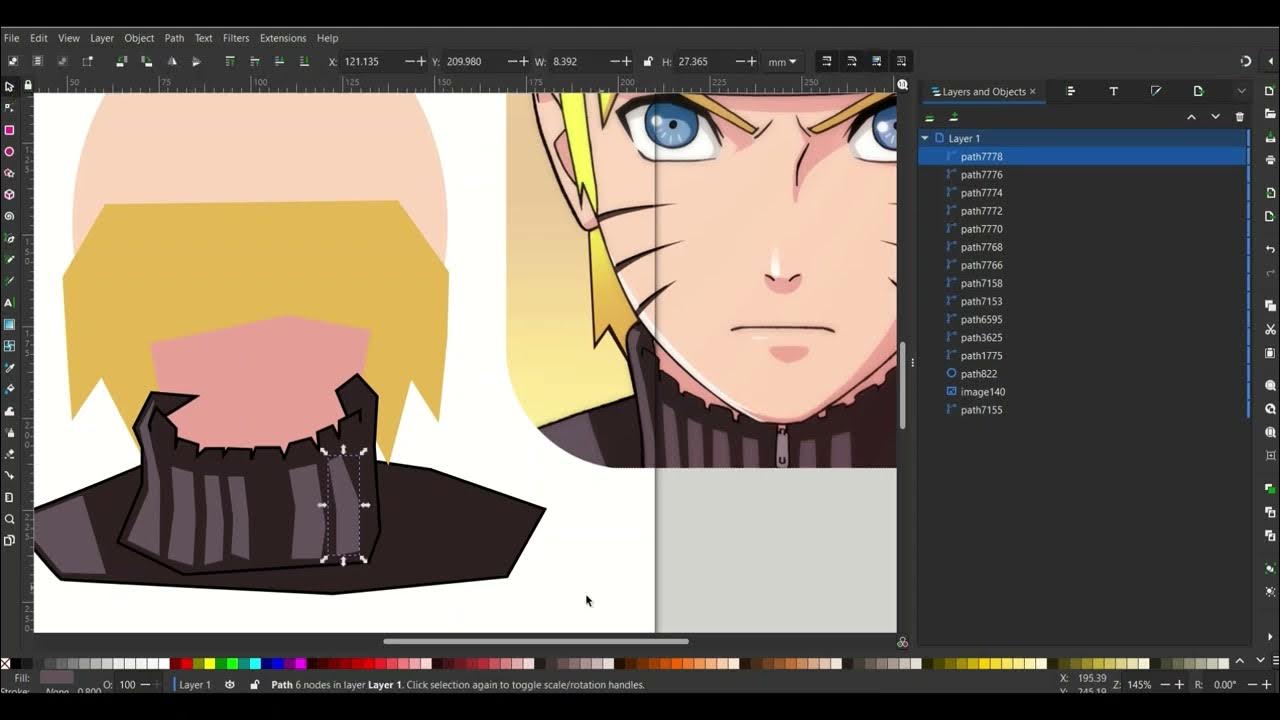Toggle move gradients with object

(876, 61)
